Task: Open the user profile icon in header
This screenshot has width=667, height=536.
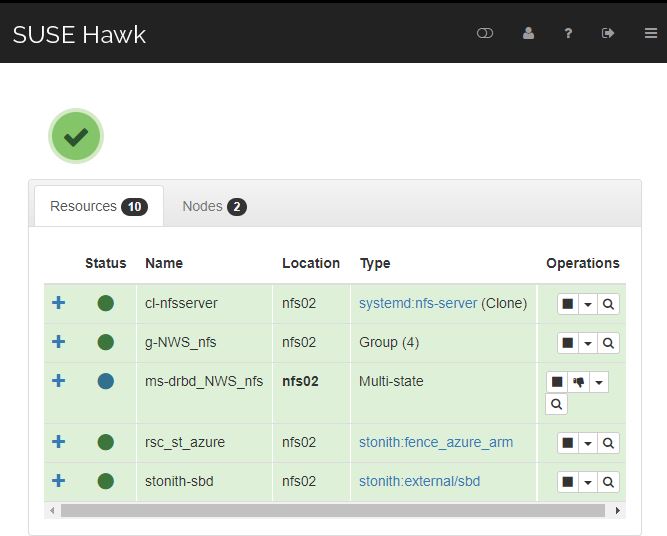Action: [x=528, y=33]
